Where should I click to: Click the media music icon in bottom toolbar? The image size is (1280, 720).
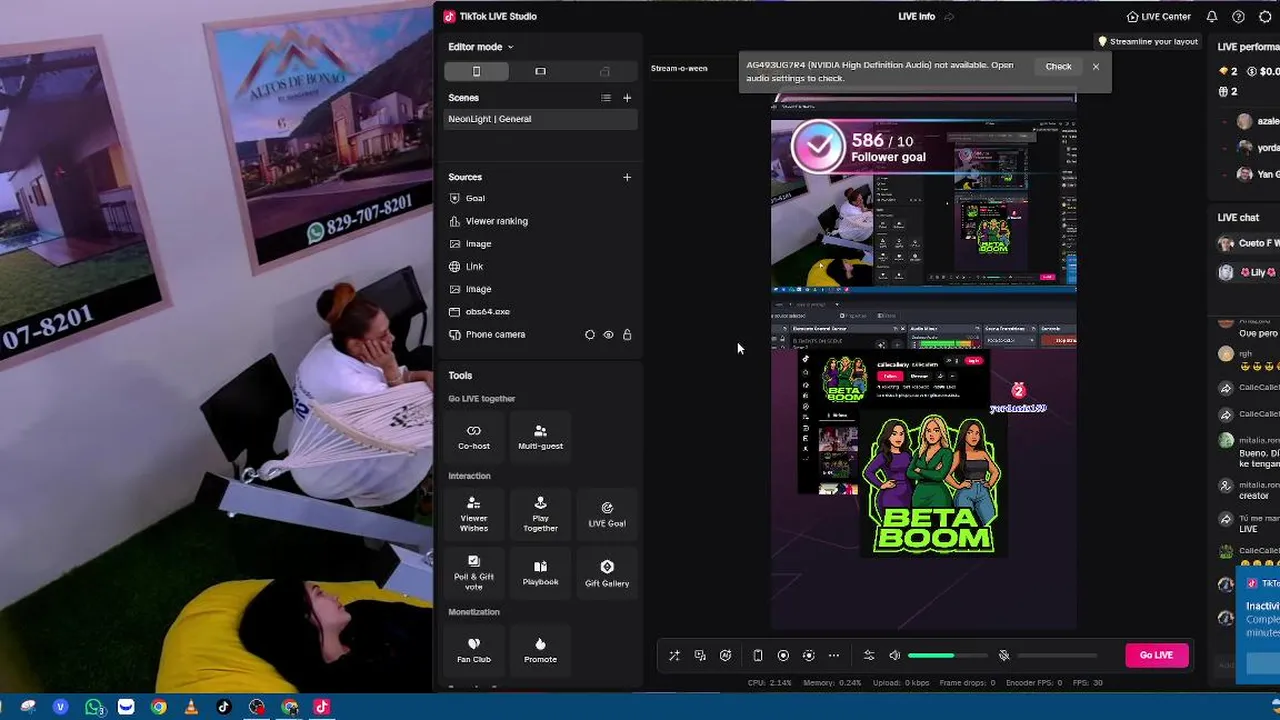tap(700, 656)
